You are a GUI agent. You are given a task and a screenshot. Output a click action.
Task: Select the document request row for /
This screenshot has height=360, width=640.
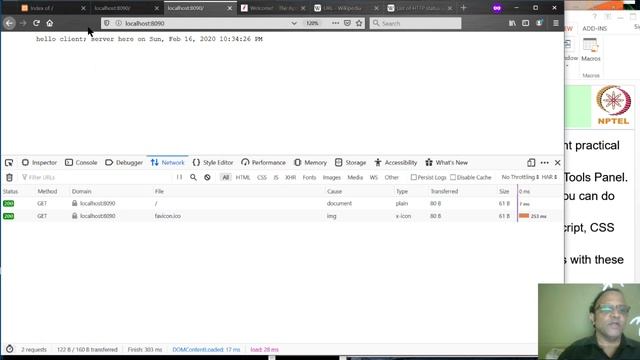click(x=282, y=203)
